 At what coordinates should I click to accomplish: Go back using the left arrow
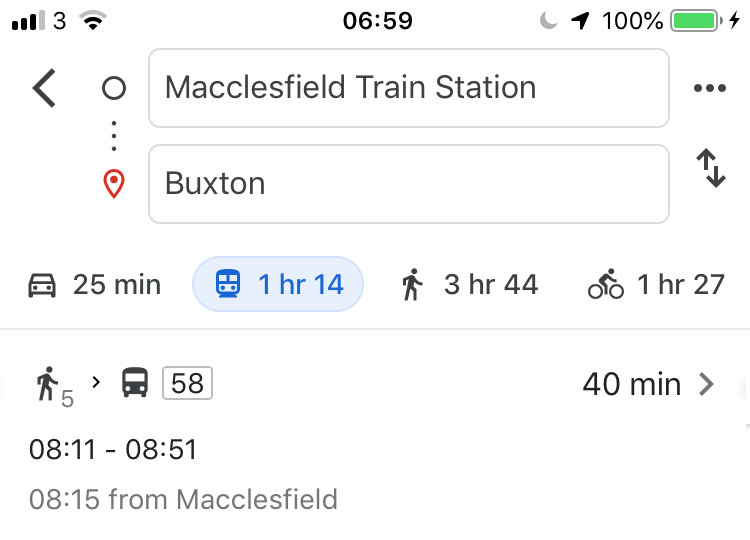(44, 88)
